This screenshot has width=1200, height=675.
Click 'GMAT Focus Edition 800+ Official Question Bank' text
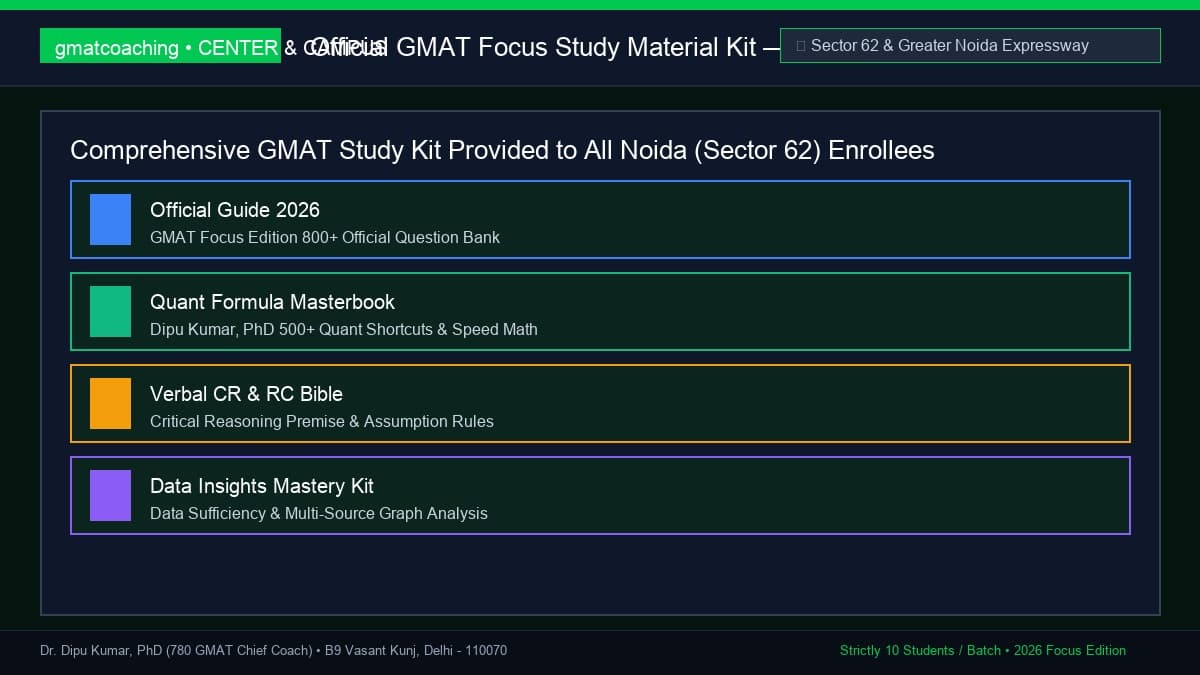[x=325, y=238]
